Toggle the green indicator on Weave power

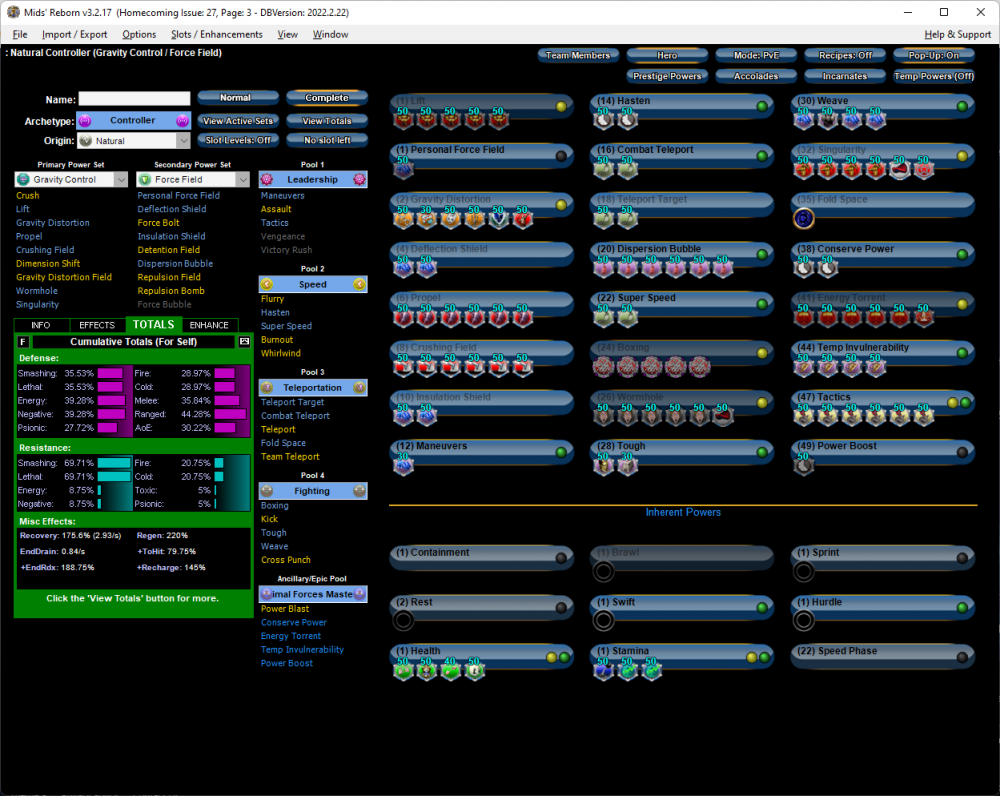point(961,106)
